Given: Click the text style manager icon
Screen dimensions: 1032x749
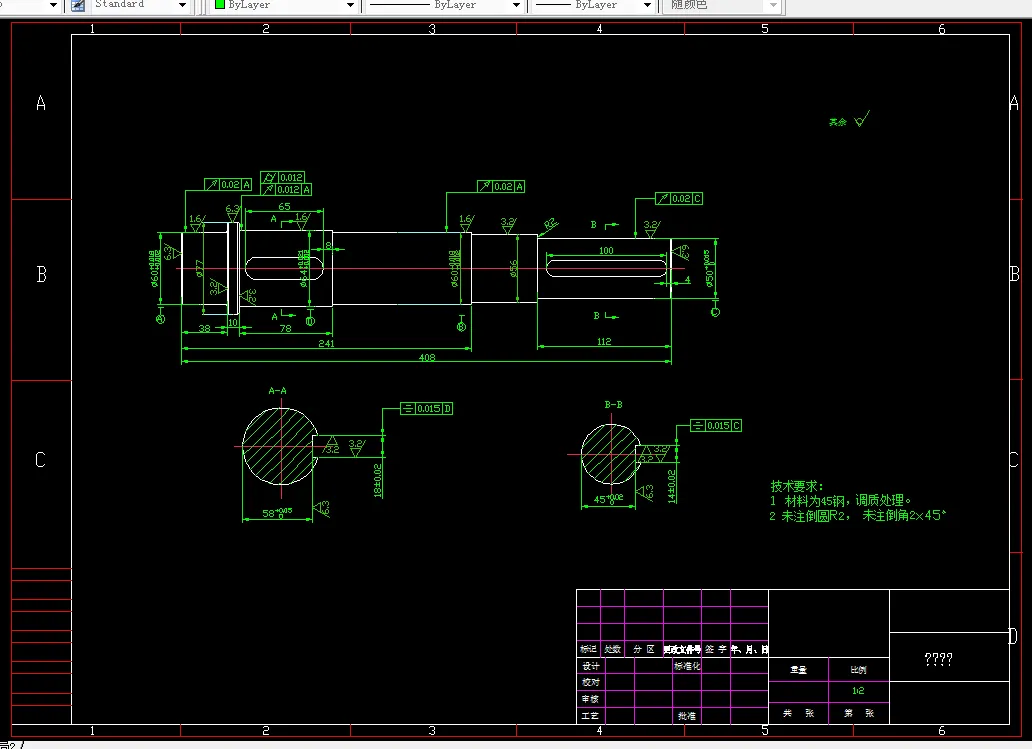Looking at the screenshot, I should point(78,5).
